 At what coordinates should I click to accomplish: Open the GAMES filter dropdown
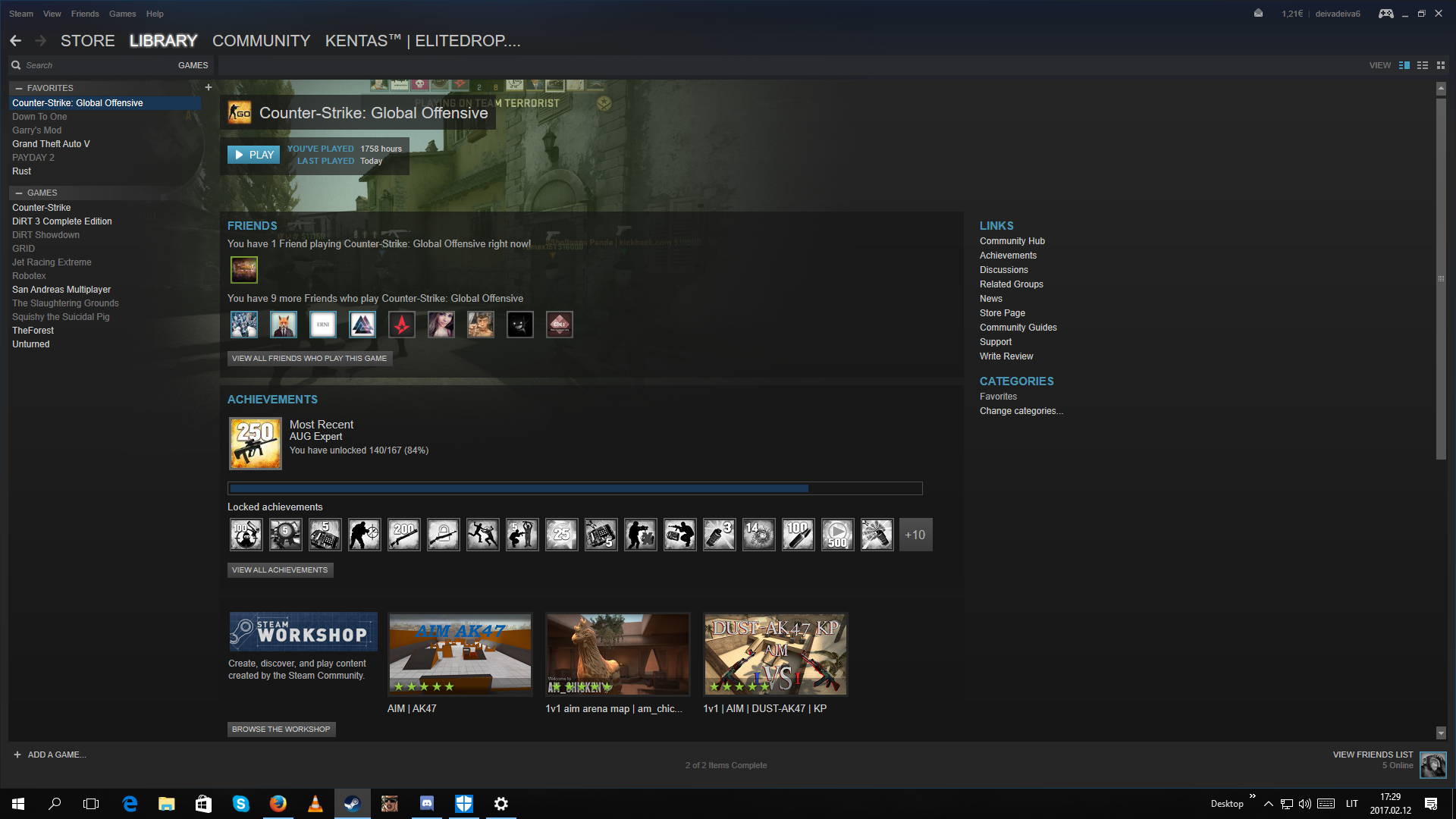point(193,65)
